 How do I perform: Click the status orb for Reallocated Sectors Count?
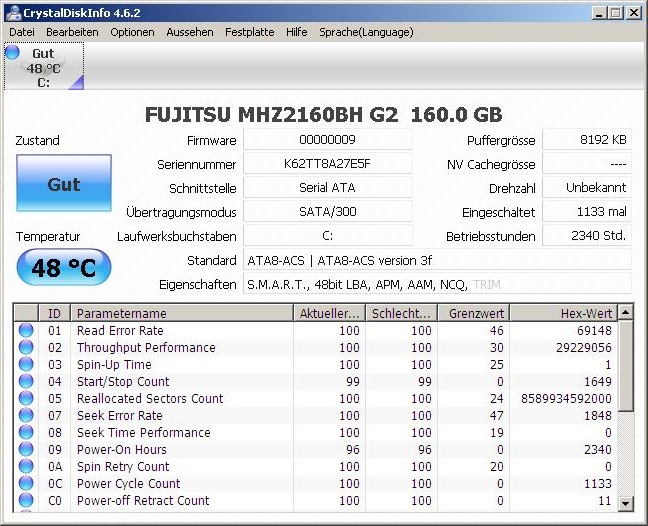(x=26, y=398)
